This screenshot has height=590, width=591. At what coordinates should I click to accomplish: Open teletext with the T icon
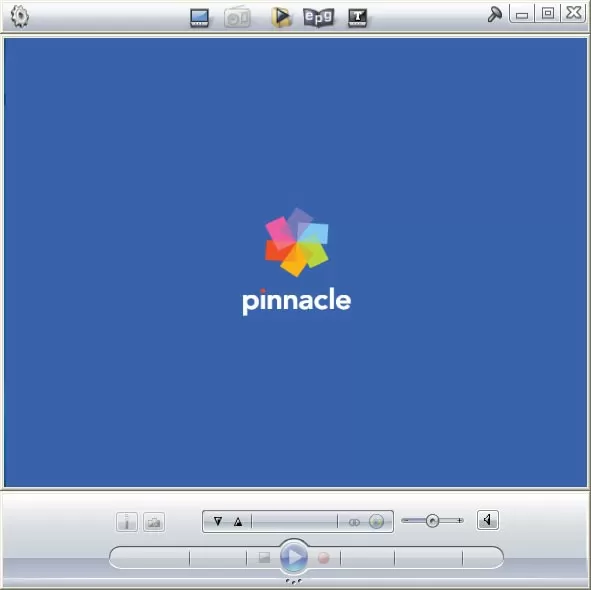[357, 18]
